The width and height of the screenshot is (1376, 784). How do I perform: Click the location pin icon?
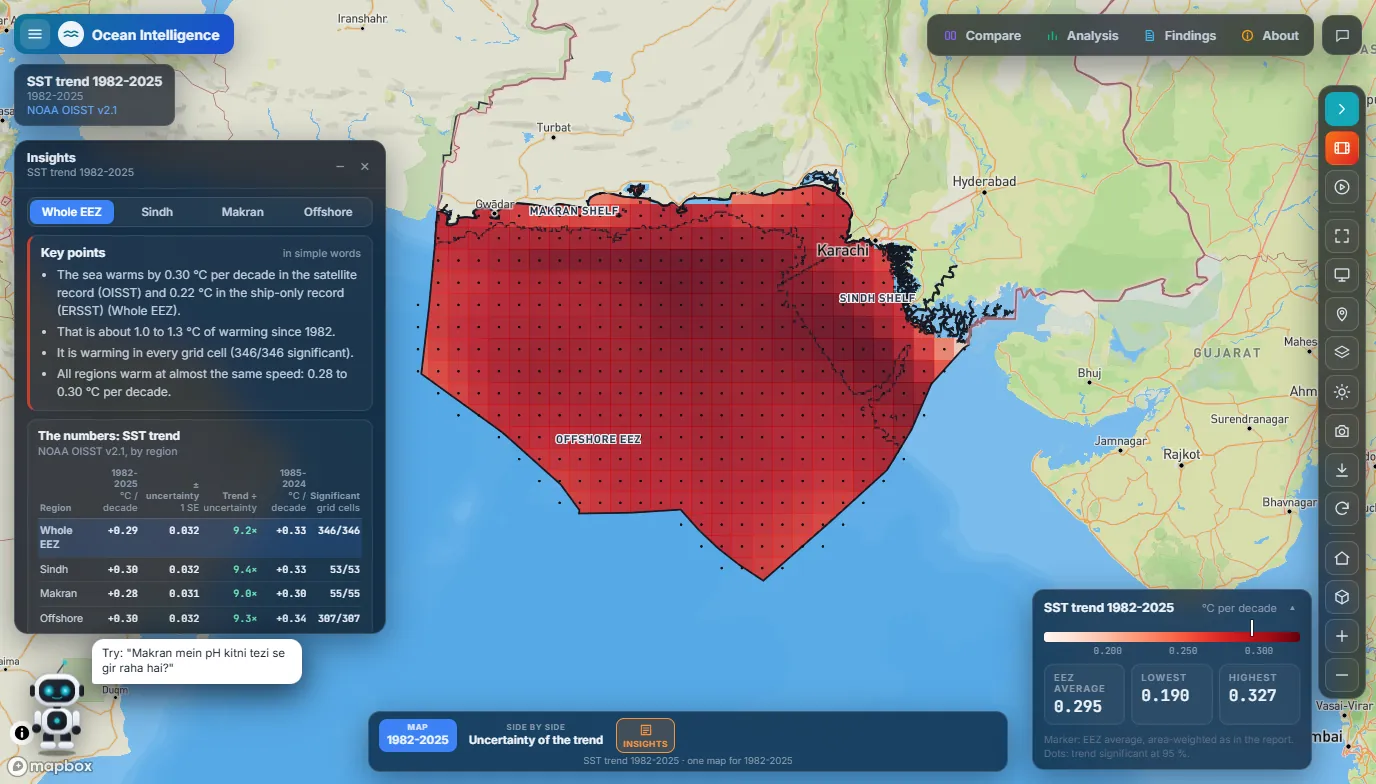1342,314
